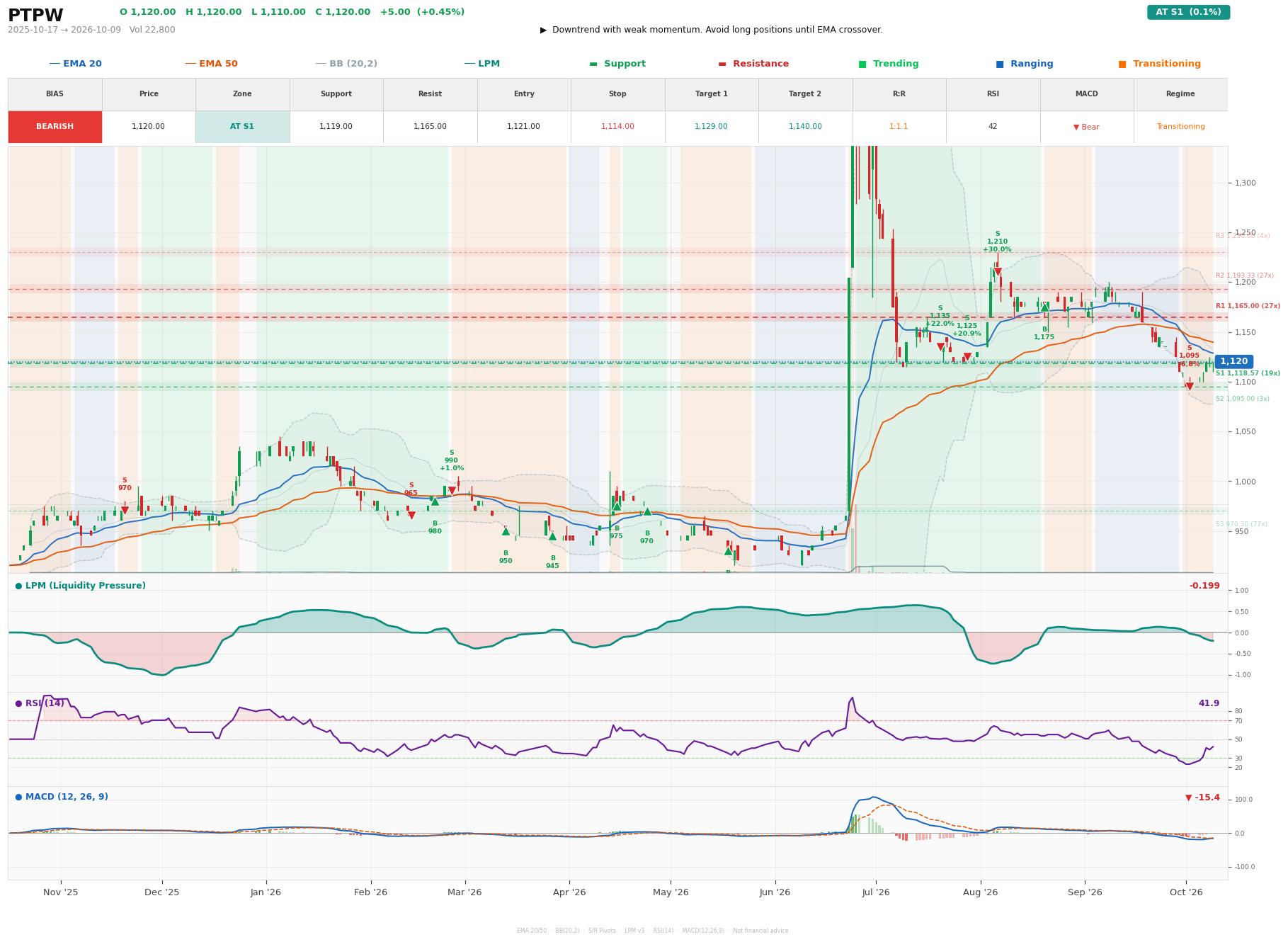Click the Regime Transitioning cell

1180,127
